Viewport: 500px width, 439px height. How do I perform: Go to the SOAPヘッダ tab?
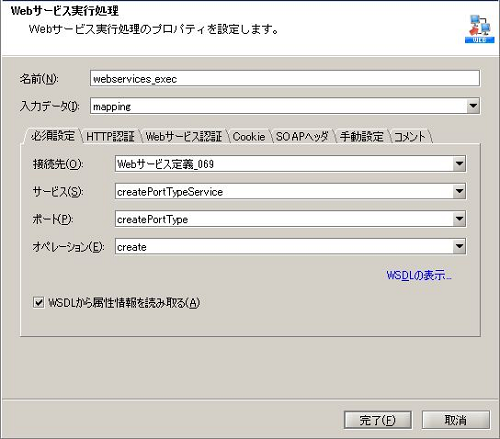302,137
